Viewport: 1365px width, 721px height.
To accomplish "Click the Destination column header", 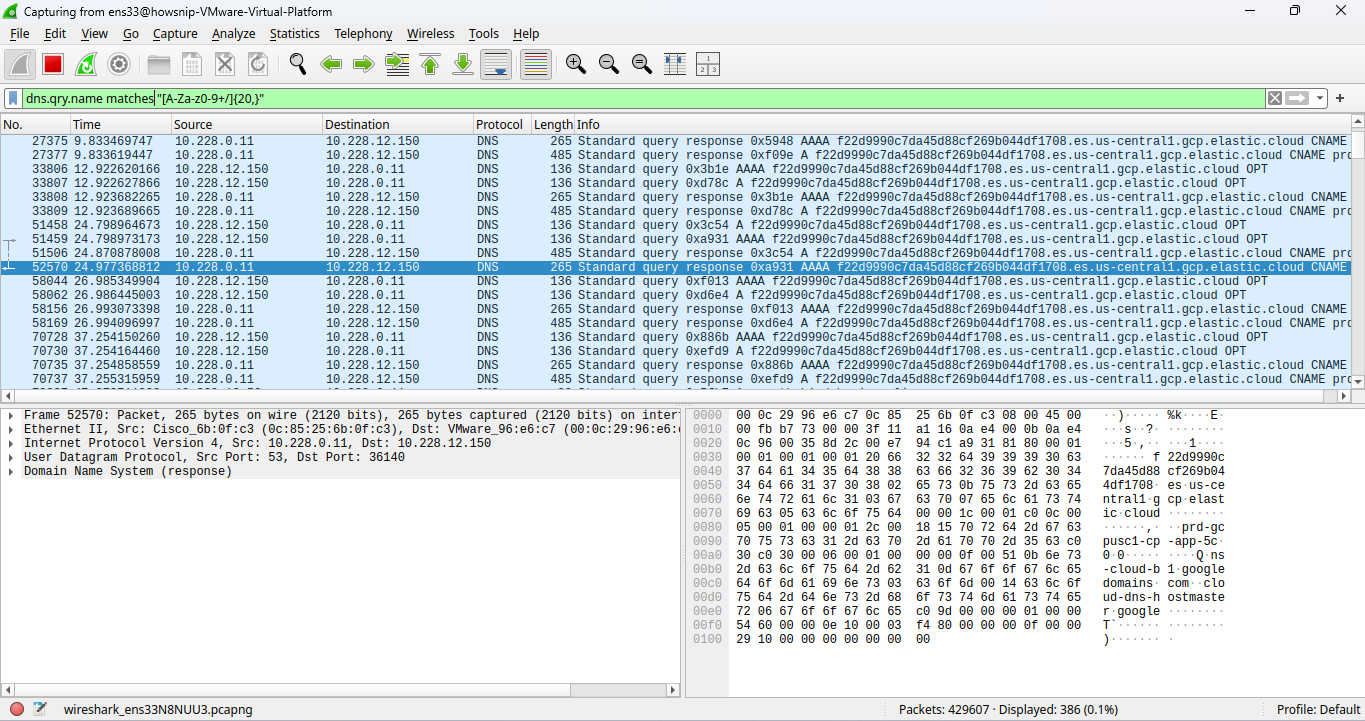I will click(x=398, y=124).
